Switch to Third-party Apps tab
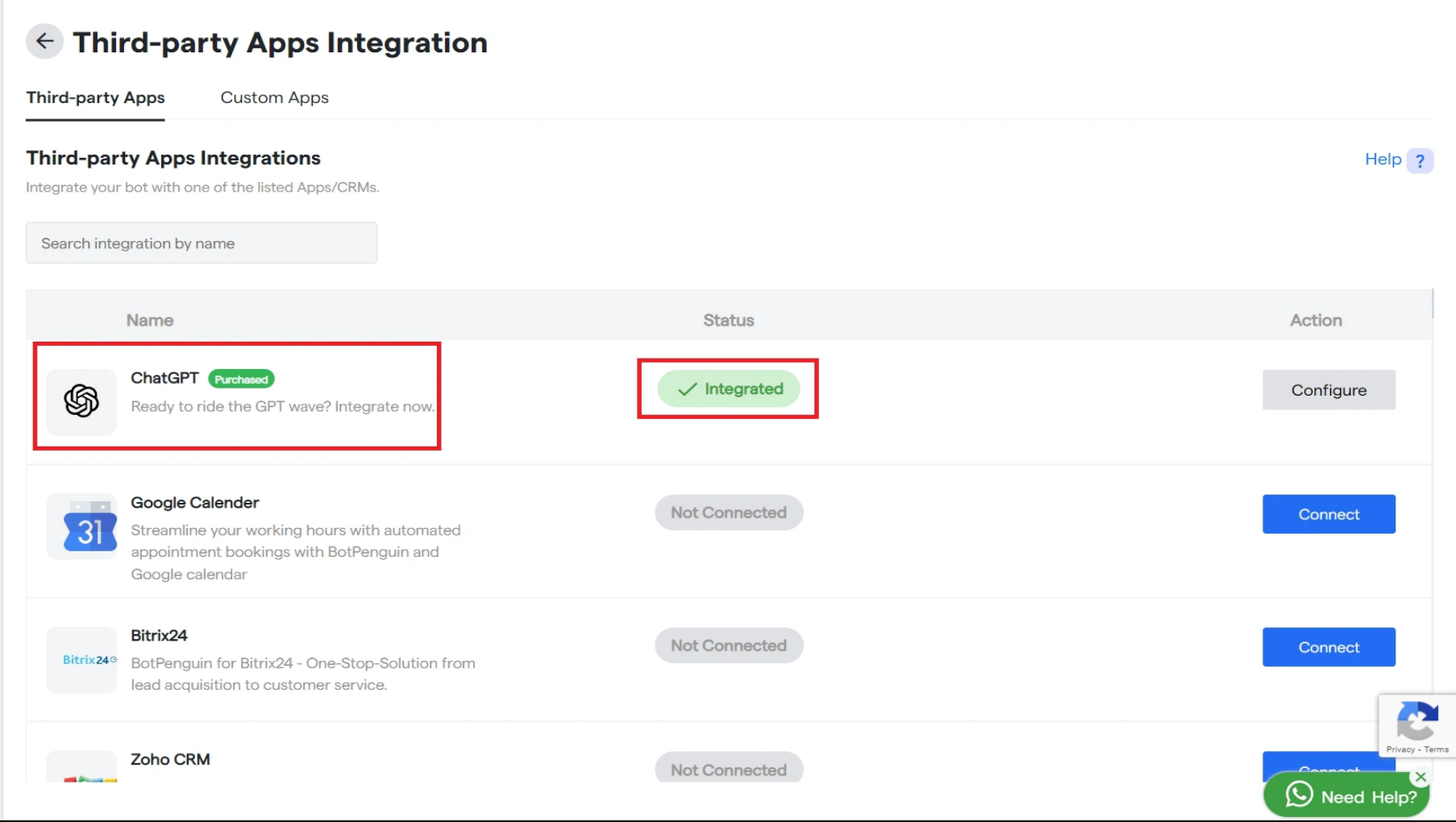This screenshot has height=822, width=1456. click(95, 98)
